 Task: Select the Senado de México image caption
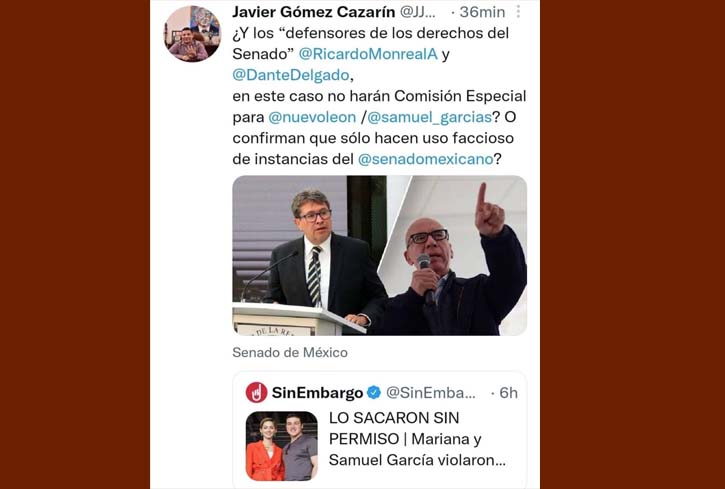click(x=290, y=353)
